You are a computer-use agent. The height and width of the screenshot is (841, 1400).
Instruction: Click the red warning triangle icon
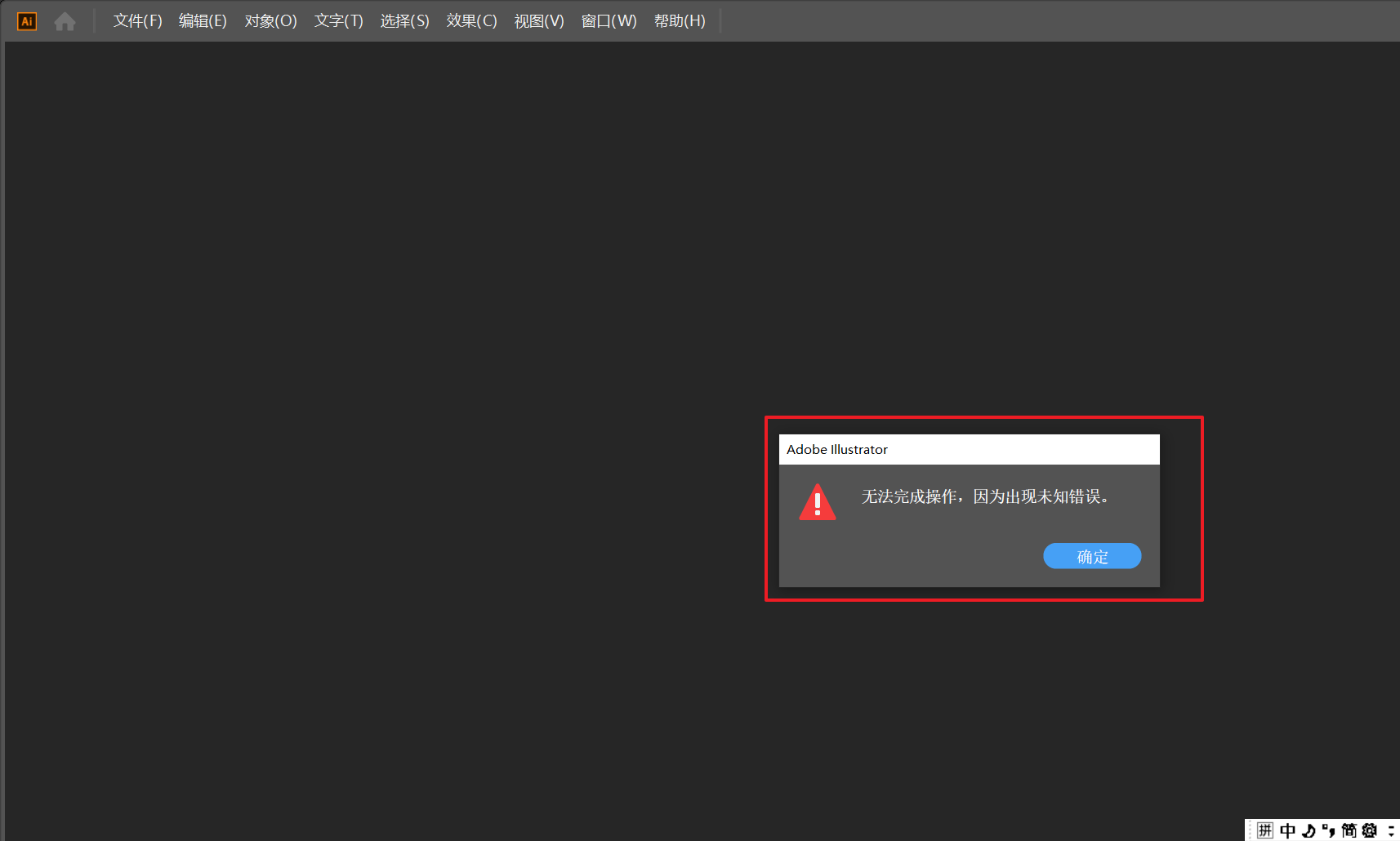coord(818,502)
